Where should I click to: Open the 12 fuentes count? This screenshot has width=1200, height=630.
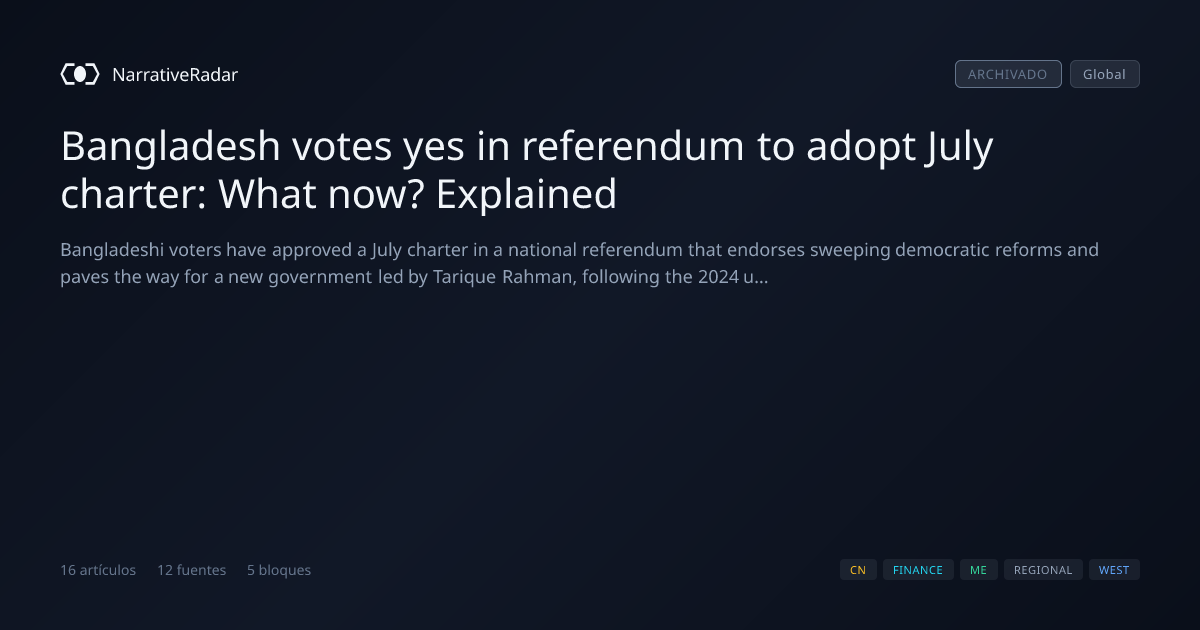click(x=191, y=570)
